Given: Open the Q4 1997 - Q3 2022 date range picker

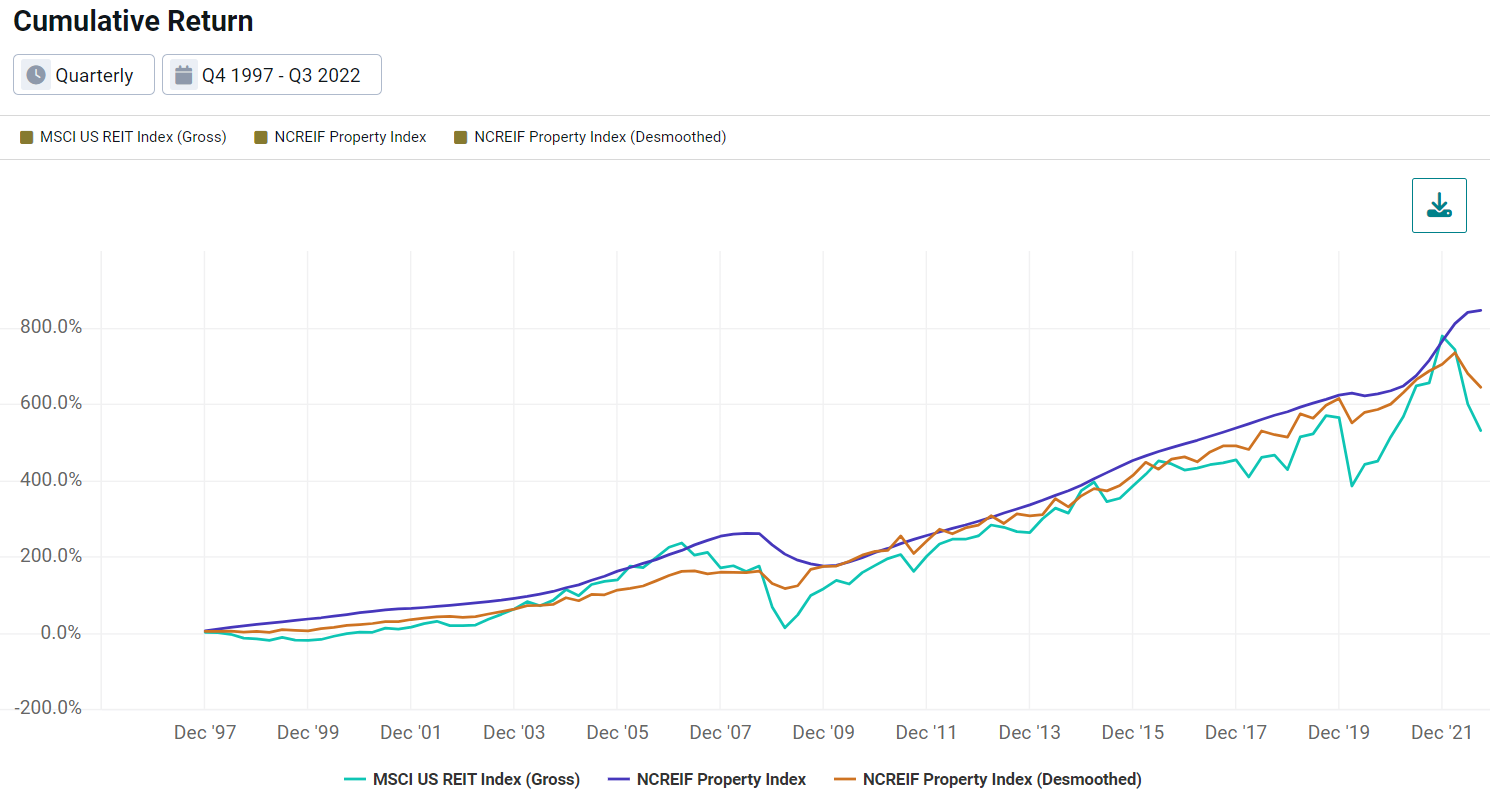Looking at the screenshot, I should coord(272,75).
